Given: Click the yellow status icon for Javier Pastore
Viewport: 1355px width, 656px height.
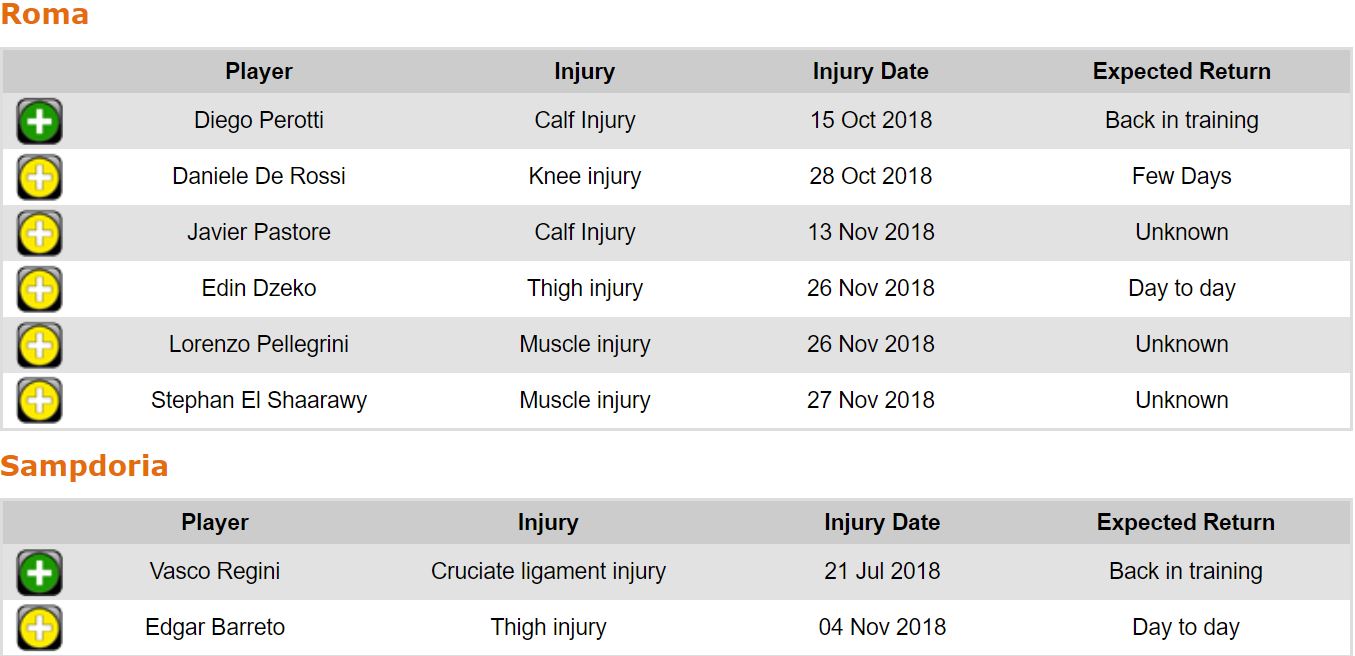Looking at the screenshot, I should pos(39,234).
